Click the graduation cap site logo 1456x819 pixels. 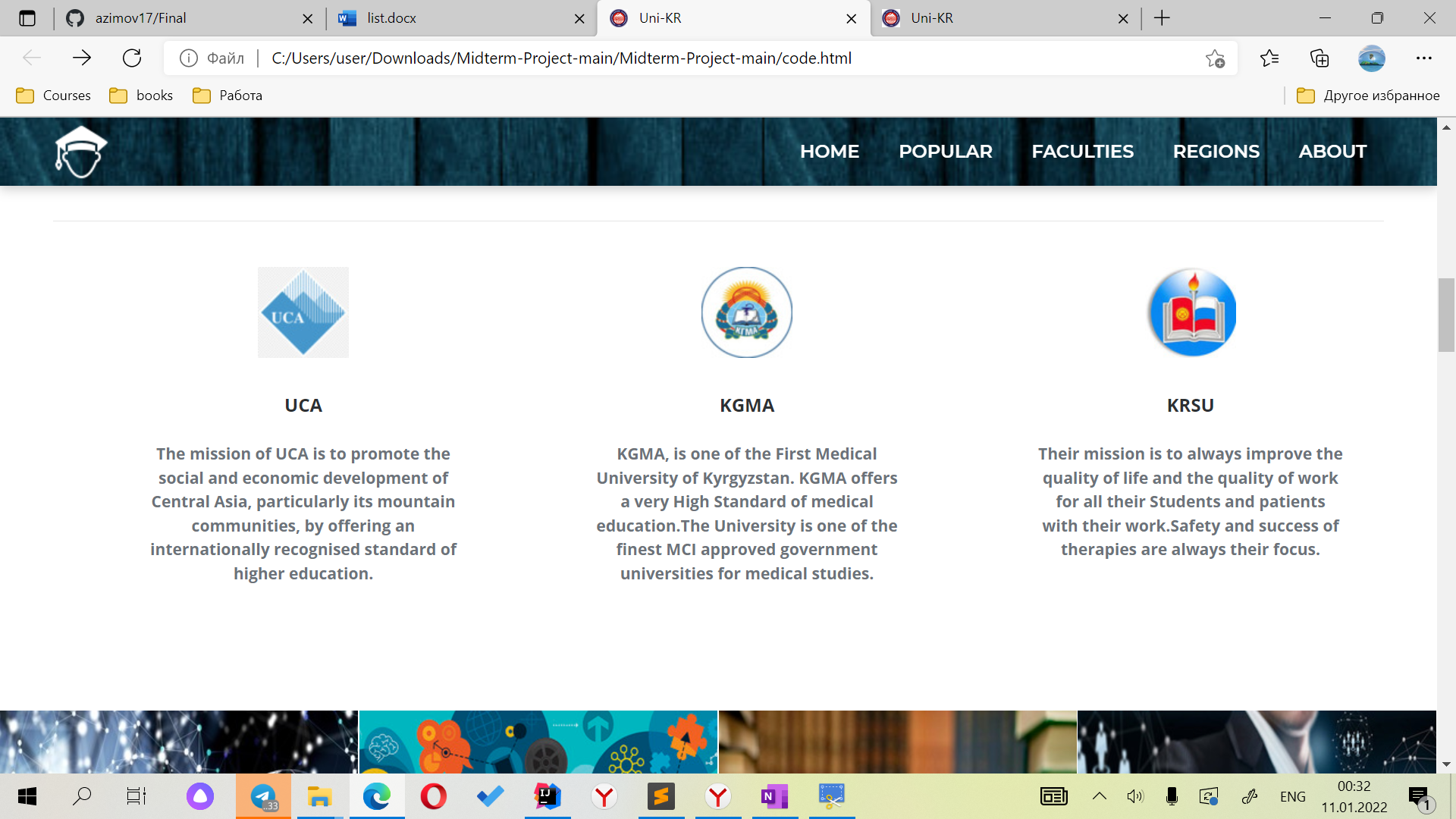point(80,151)
